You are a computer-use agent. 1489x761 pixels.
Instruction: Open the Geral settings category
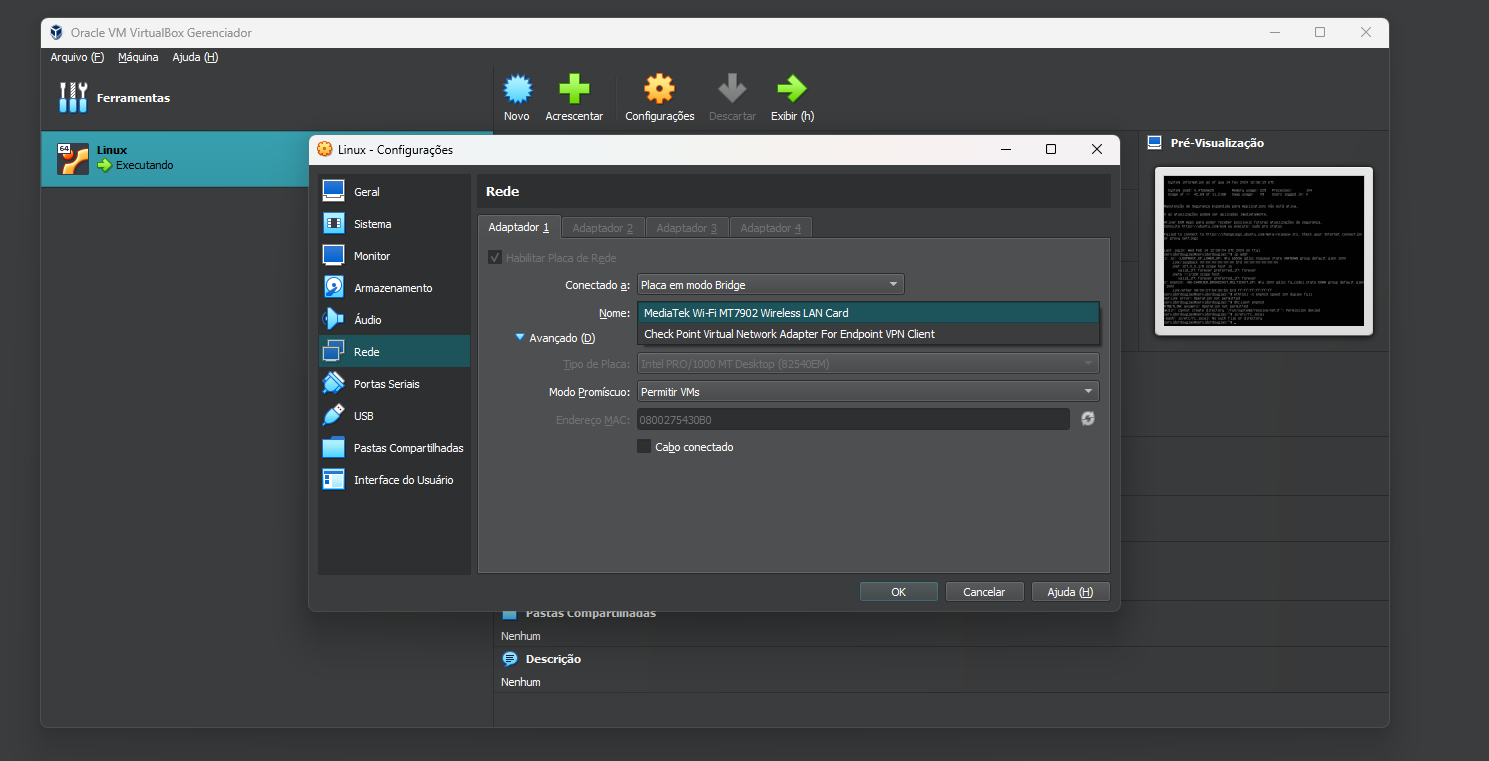pyautogui.click(x=394, y=192)
